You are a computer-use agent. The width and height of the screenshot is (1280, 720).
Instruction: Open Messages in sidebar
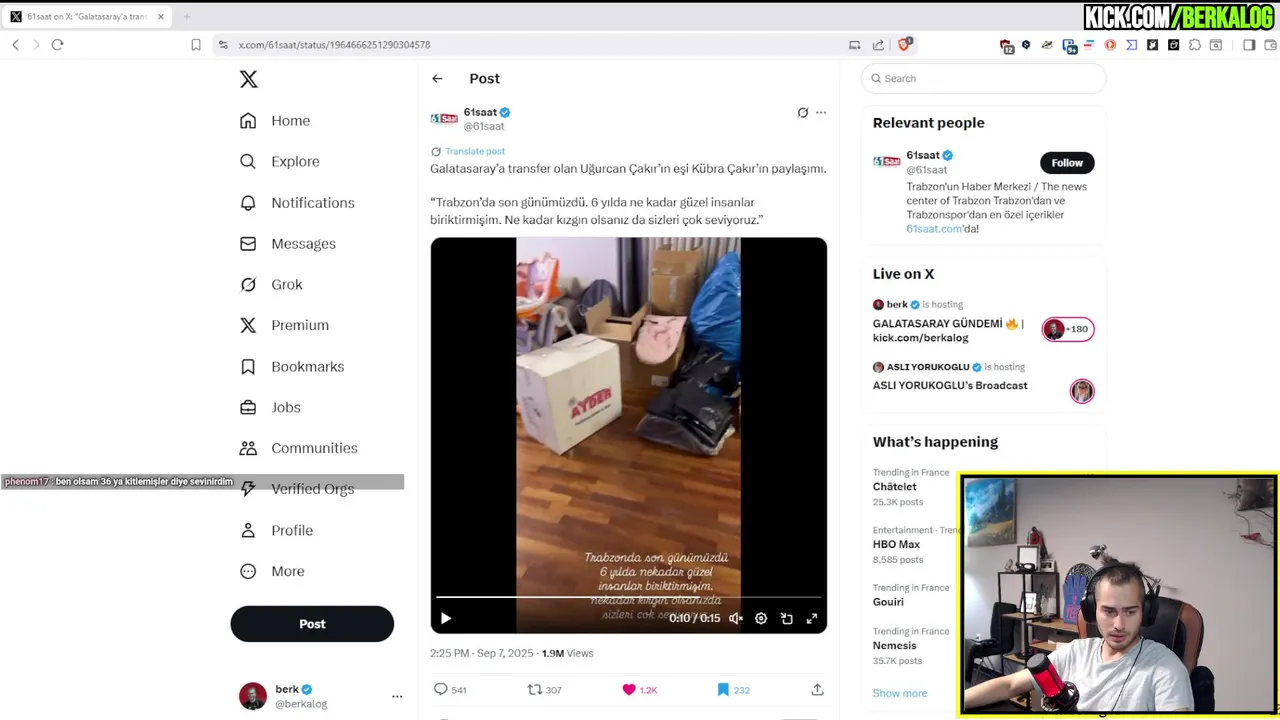coord(287,244)
